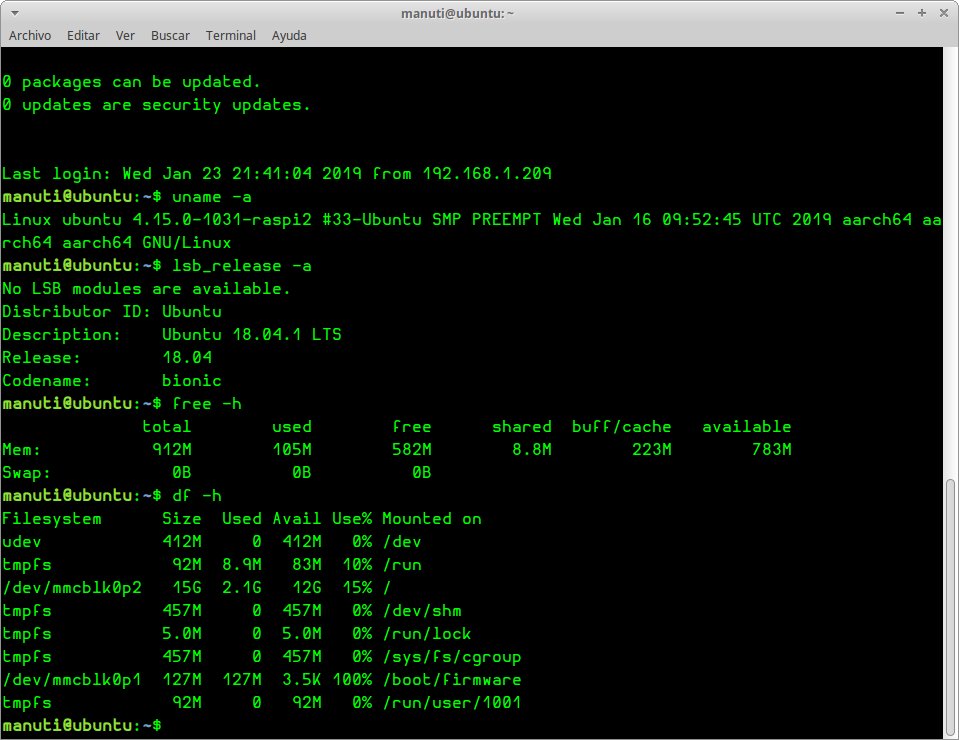Image resolution: width=959 pixels, height=740 pixels.
Task: Click shared memory value 8.8M
Action: point(531,450)
